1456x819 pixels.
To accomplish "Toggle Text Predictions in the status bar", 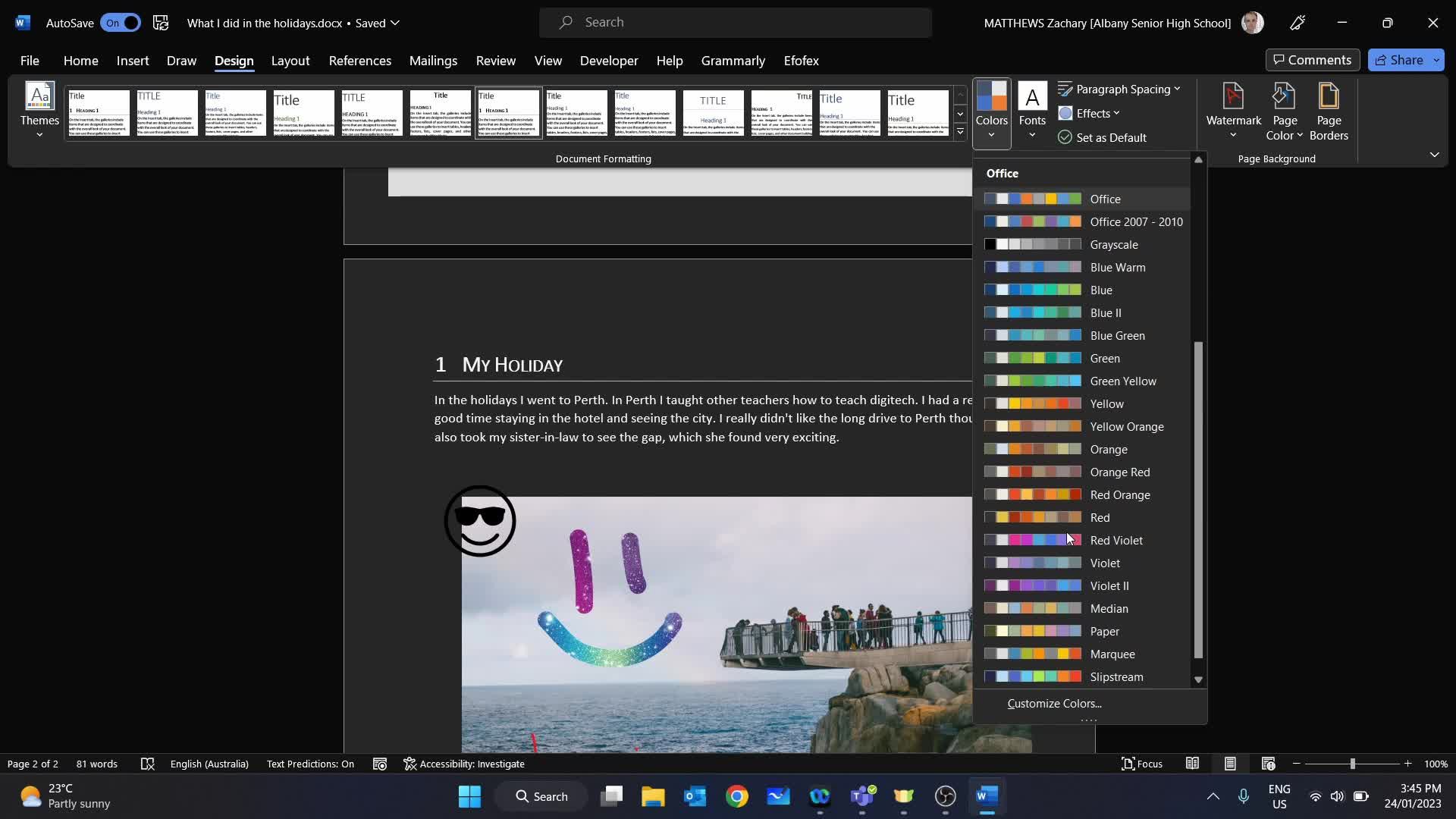I will tap(309, 764).
